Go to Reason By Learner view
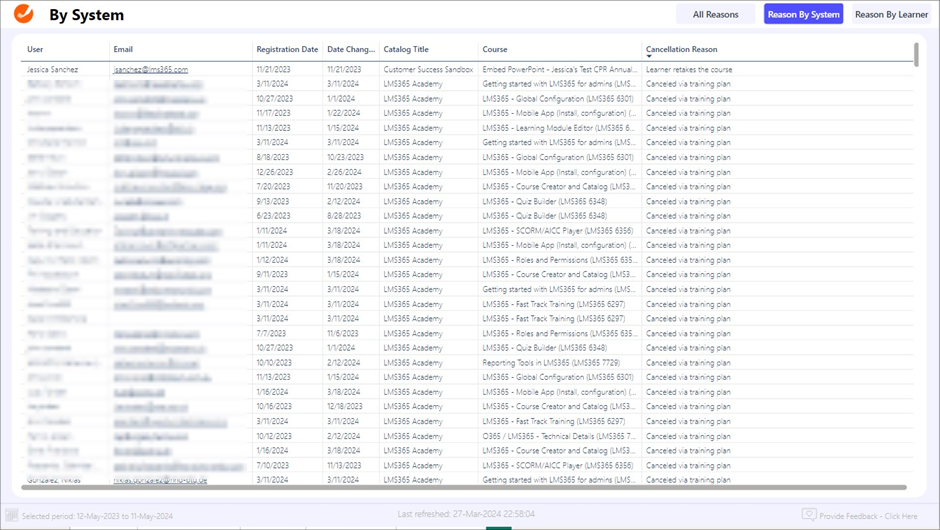Screen dimensions: 940x530 coord(891,14)
